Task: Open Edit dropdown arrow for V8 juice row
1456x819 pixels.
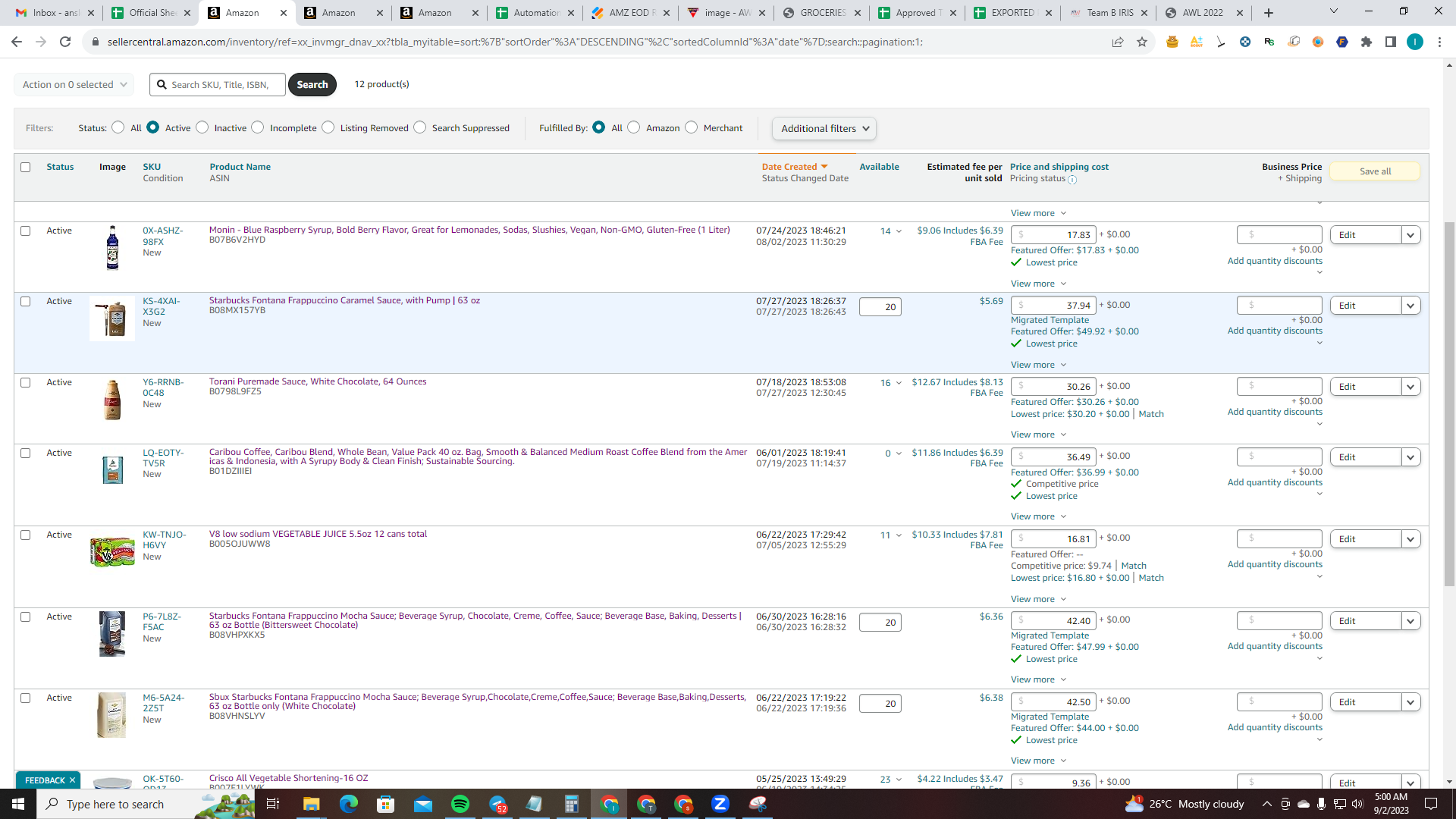Action: click(x=1410, y=539)
